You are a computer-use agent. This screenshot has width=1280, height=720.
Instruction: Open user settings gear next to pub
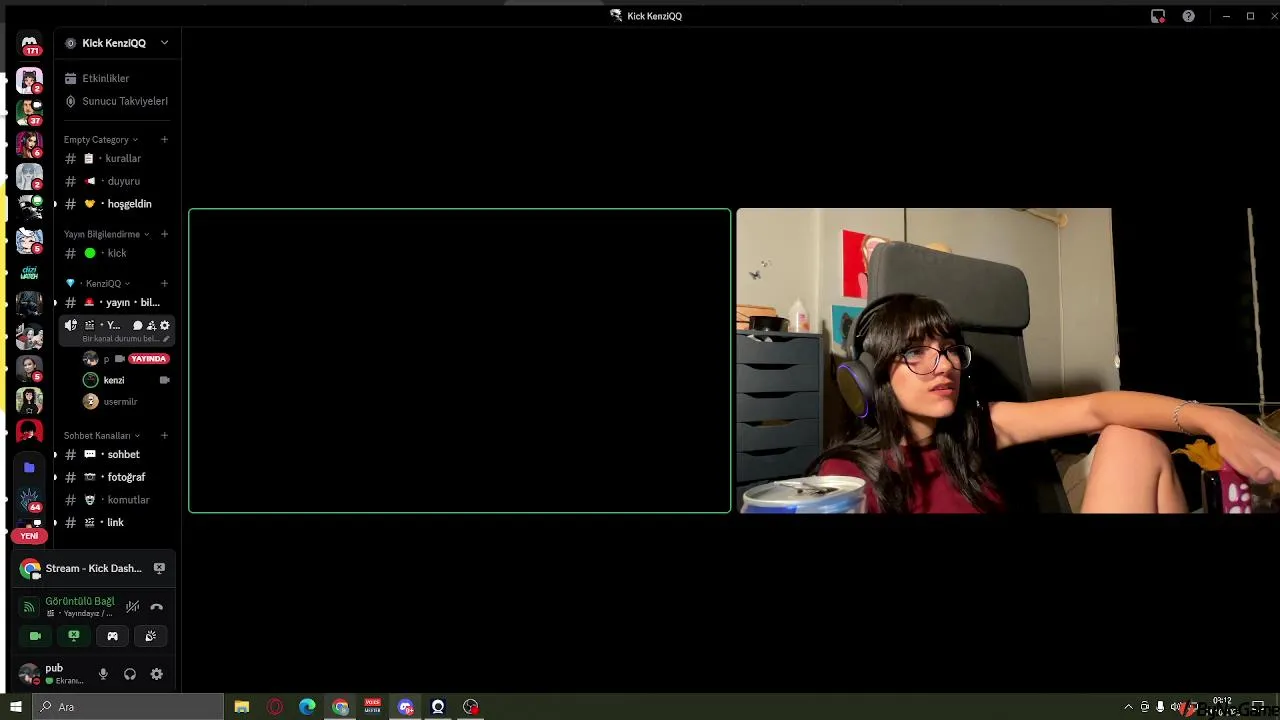[157, 674]
